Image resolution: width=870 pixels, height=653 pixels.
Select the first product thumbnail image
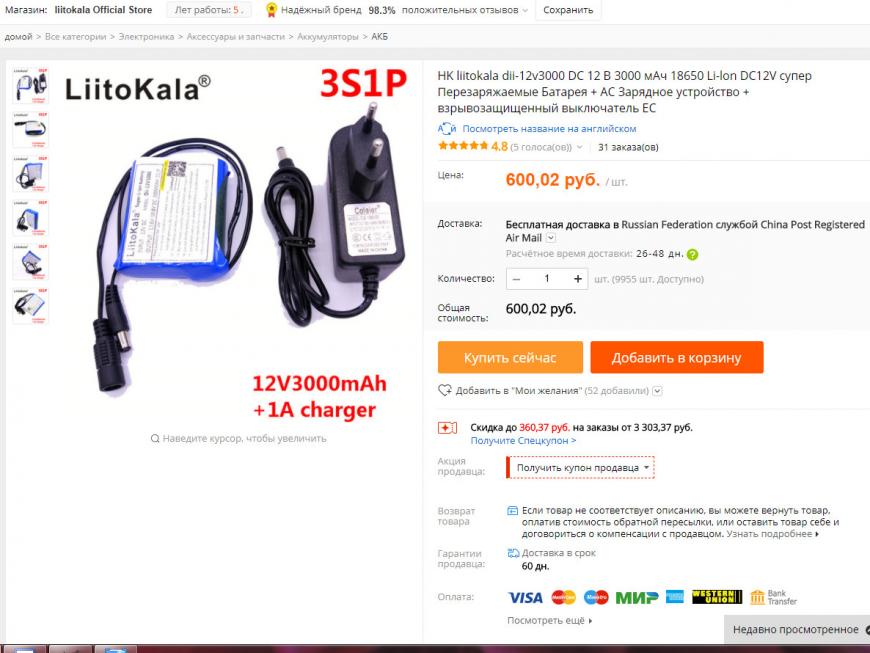pyautogui.click(x=31, y=86)
